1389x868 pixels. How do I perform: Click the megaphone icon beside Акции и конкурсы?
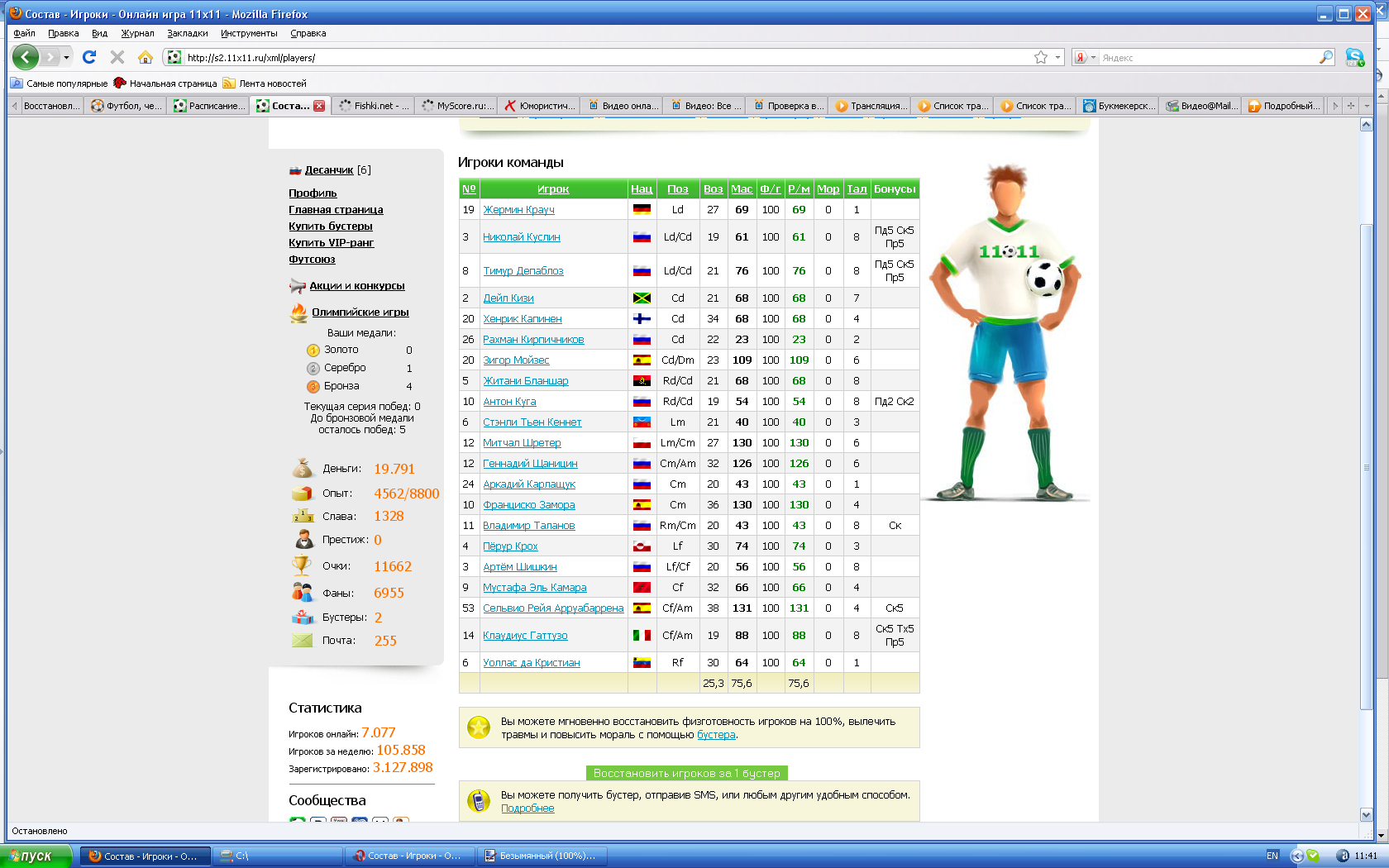point(298,286)
